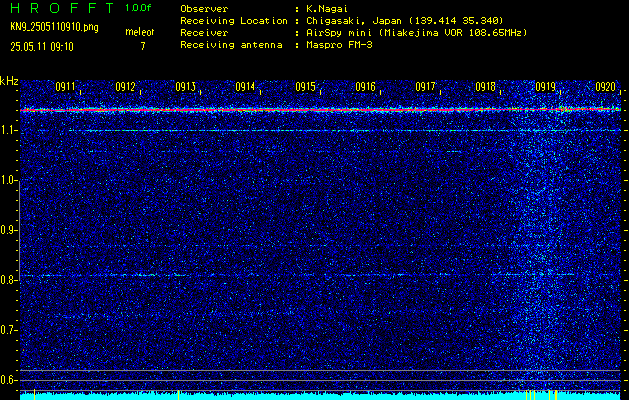
Task: Select the 0.7 frequency axis label
Action: [x=8, y=330]
